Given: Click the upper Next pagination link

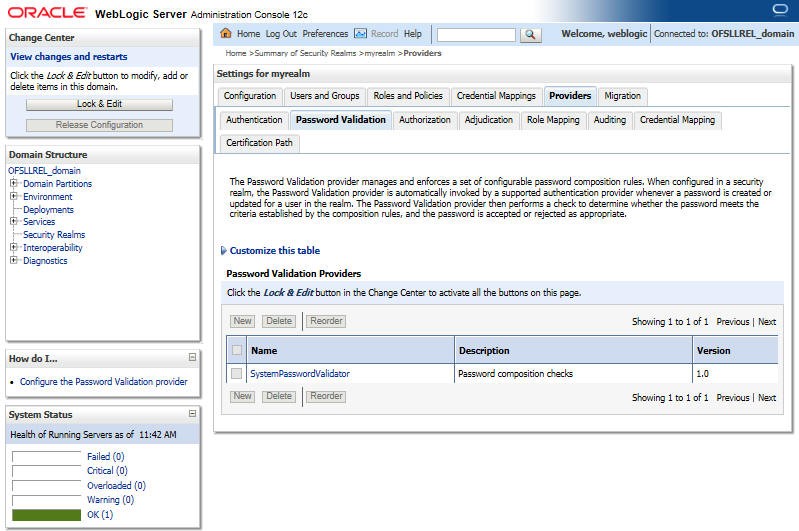Looking at the screenshot, I should click(x=767, y=322).
